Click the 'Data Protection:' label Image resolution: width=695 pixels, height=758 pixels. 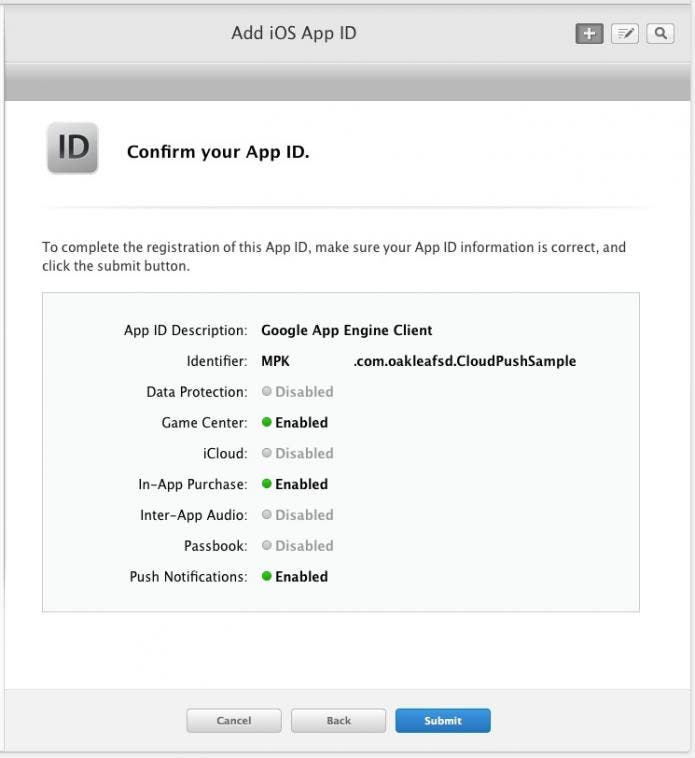click(197, 392)
